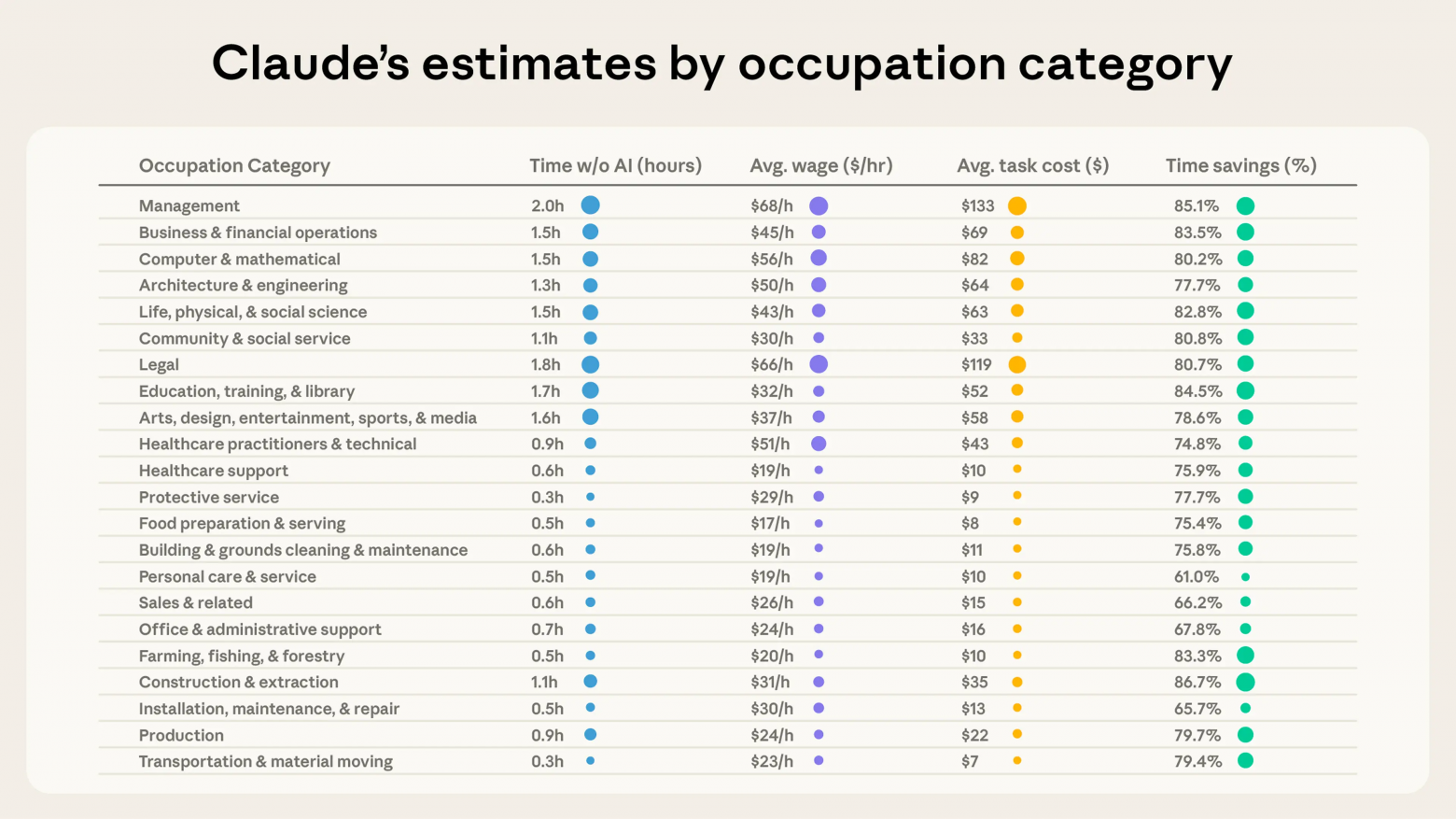Click the 85.1% time savings value
The height and width of the screenshot is (819, 1456).
pyautogui.click(x=1197, y=206)
